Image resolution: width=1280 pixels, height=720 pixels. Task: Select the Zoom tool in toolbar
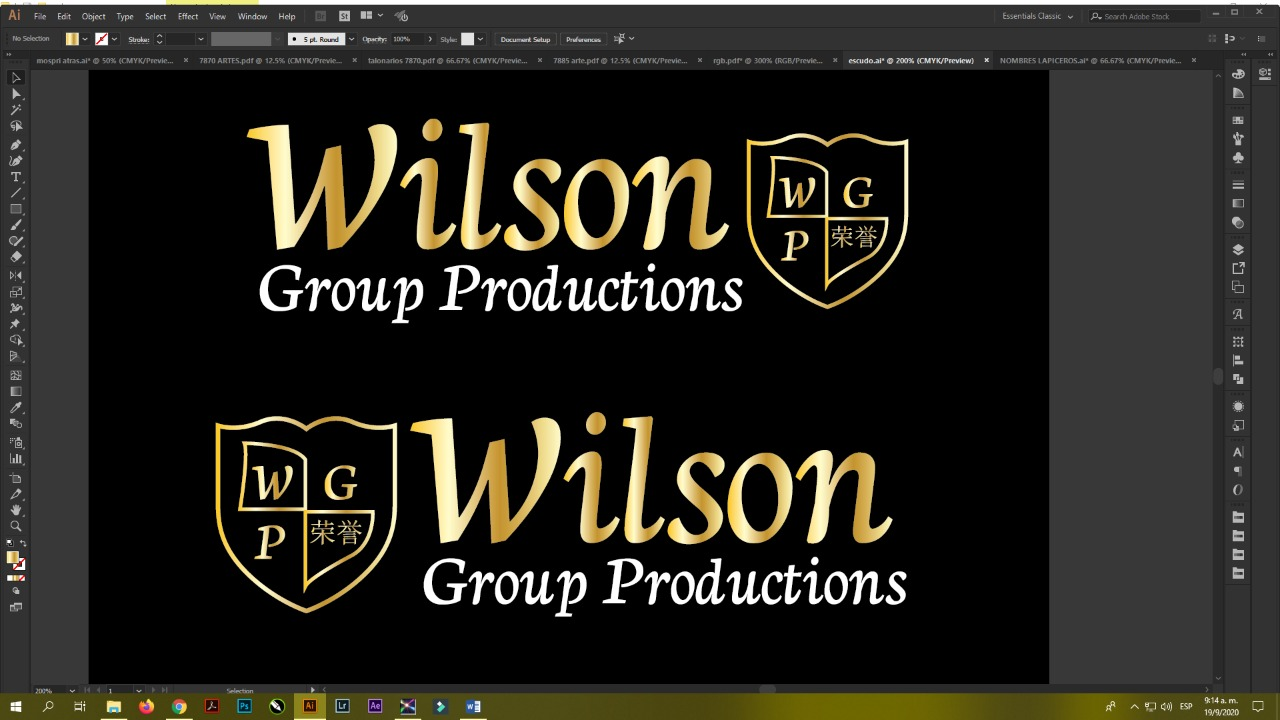click(16, 526)
